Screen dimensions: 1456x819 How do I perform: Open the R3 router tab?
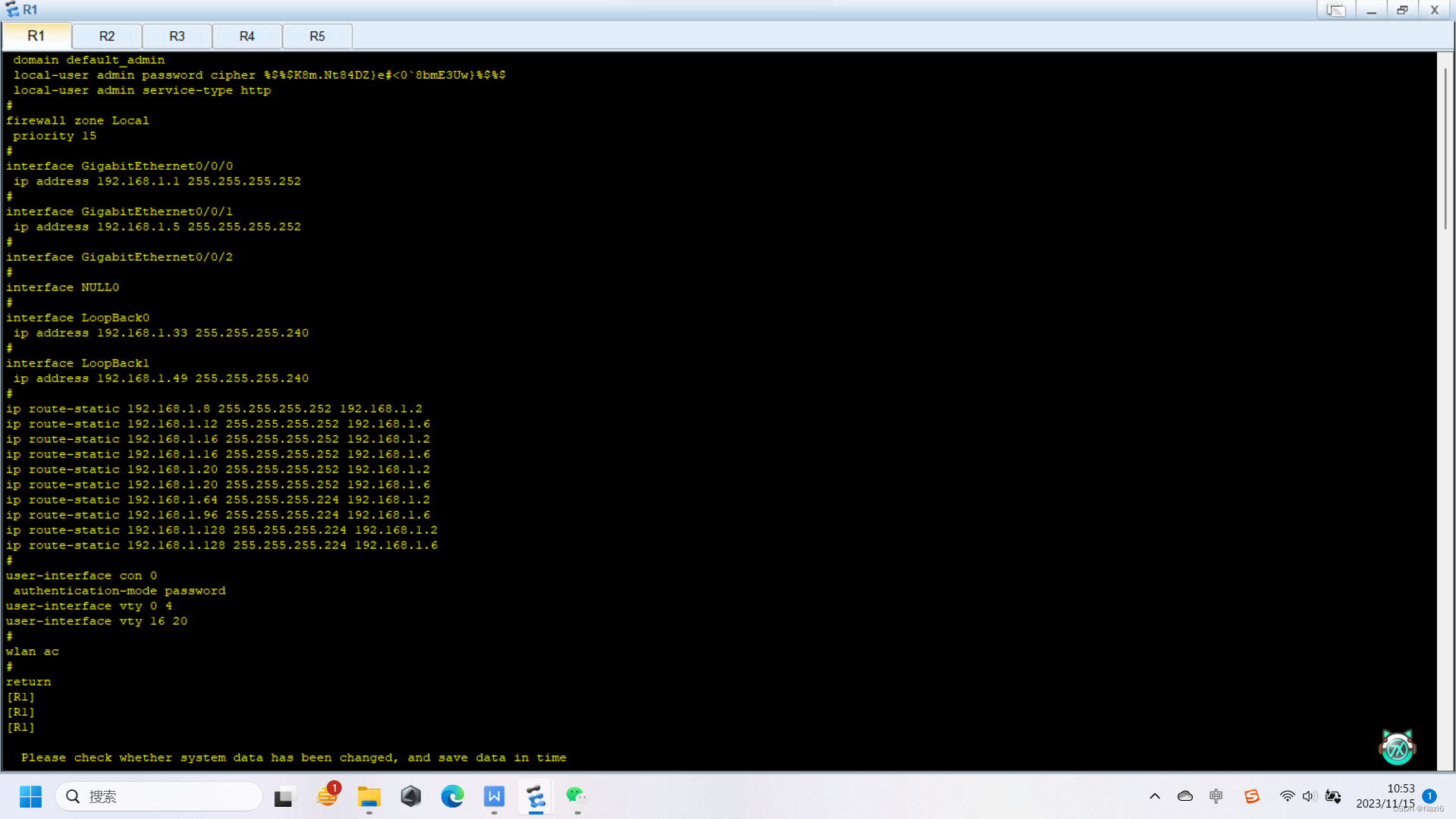click(x=177, y=36)
